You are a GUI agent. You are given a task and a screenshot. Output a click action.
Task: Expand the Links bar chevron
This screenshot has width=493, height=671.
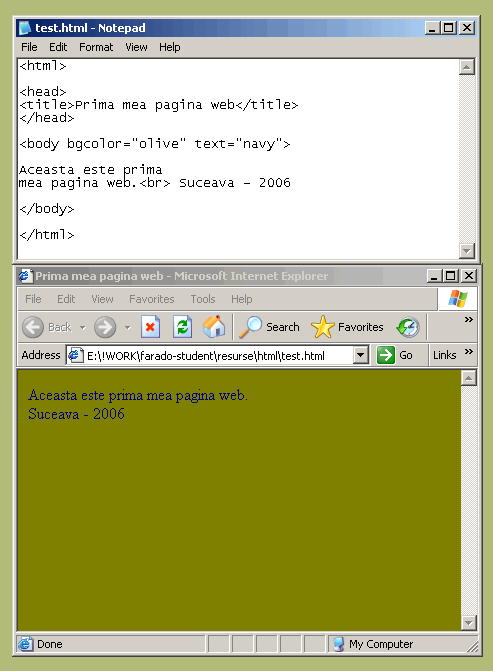(x=469, y=351)
